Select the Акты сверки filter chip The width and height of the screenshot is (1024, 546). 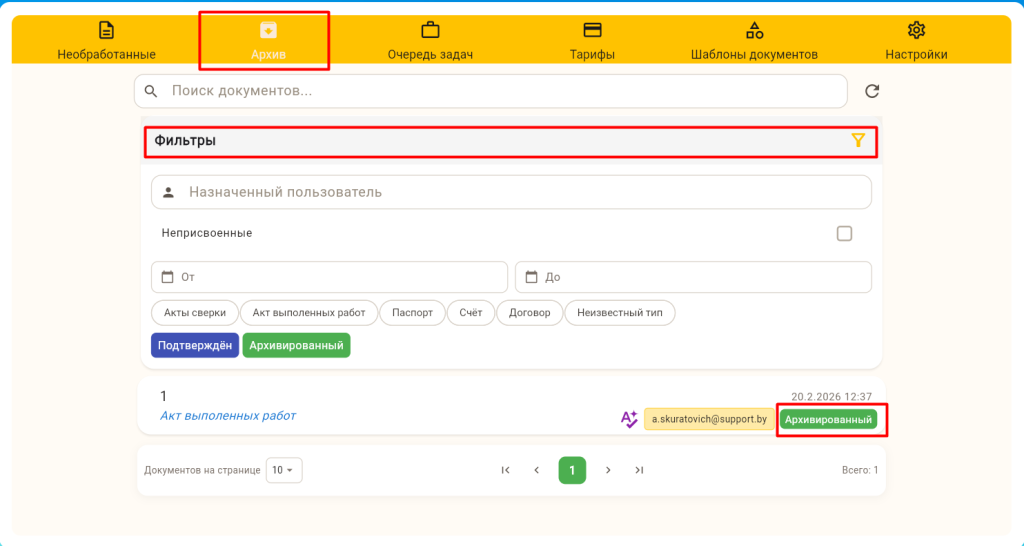(195, 313)
